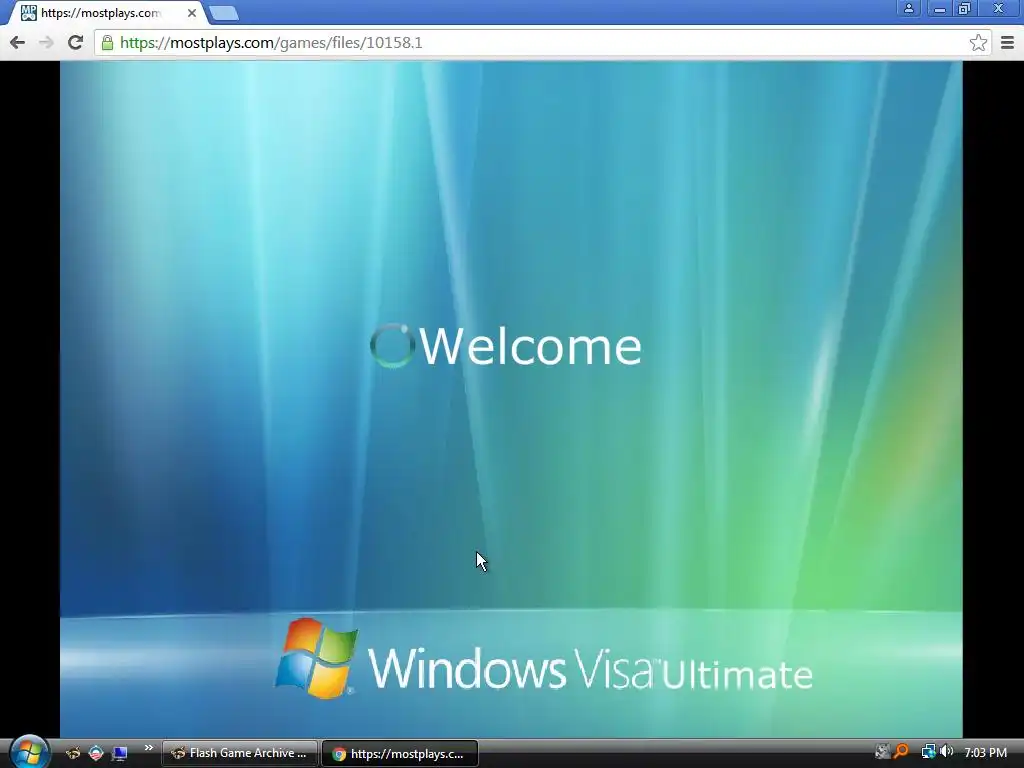Click the Show Desktop quick-launch icon

coord(120,754)
